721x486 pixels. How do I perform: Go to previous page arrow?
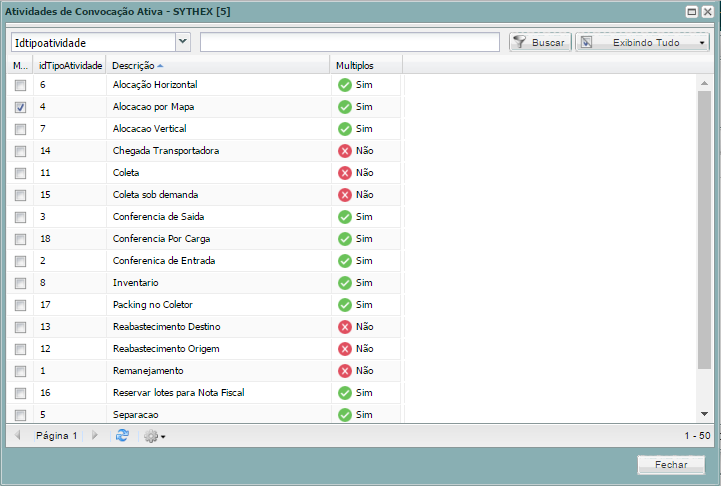click(18, 435)
